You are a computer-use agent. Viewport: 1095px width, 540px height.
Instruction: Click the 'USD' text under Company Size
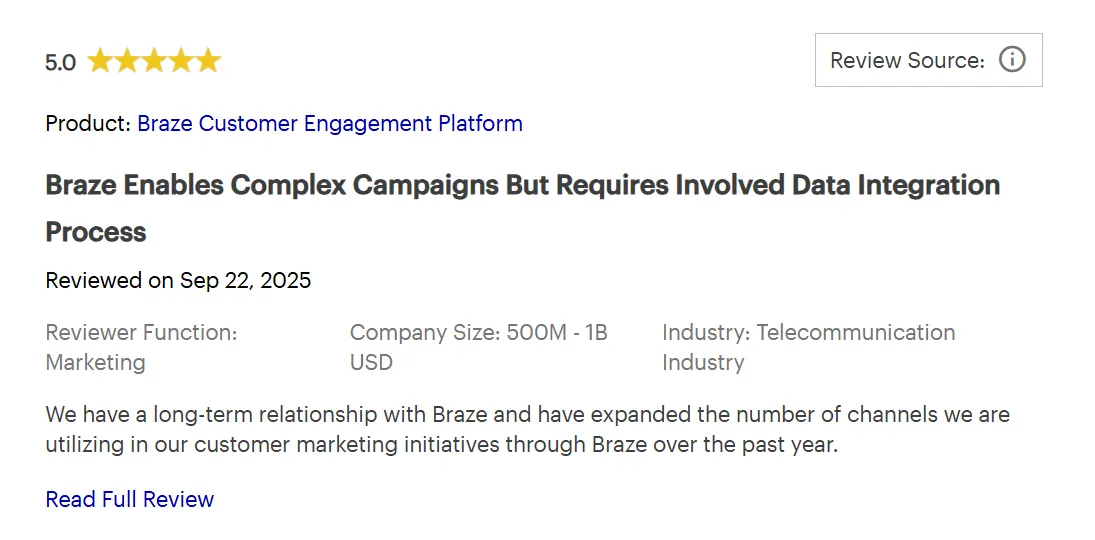pos(371,362)
